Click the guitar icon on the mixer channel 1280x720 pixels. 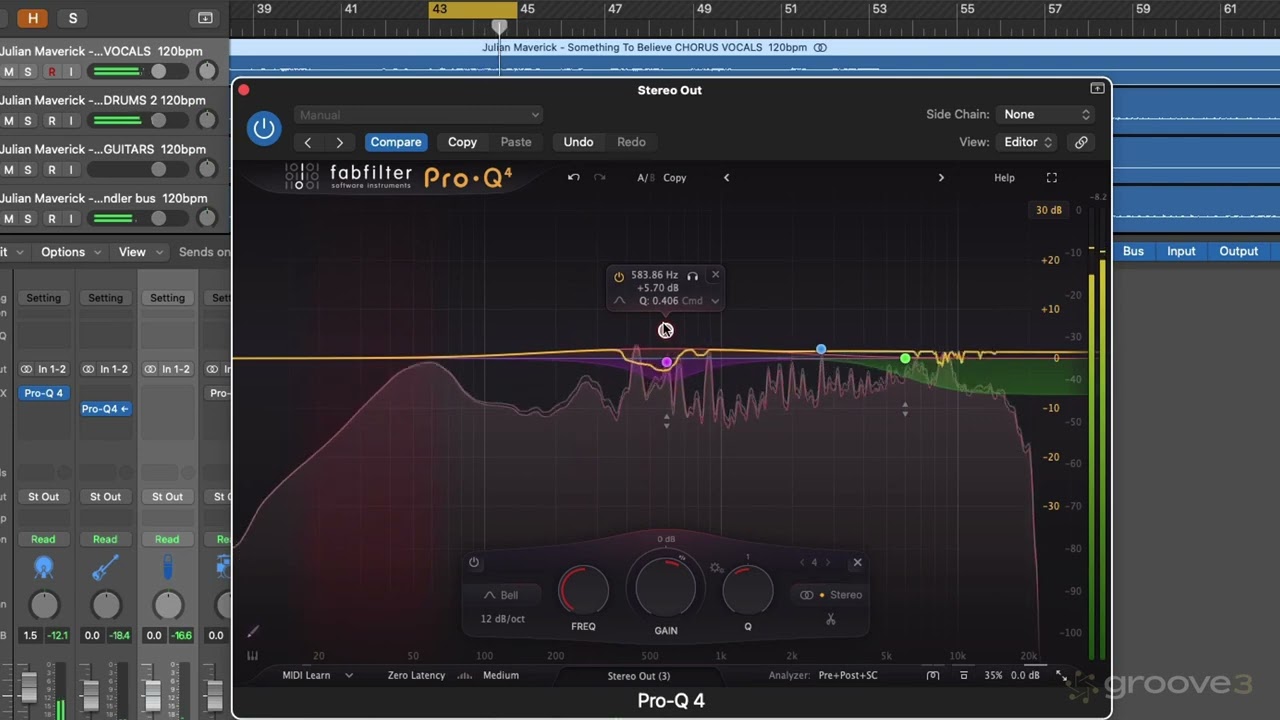[105, 568]
